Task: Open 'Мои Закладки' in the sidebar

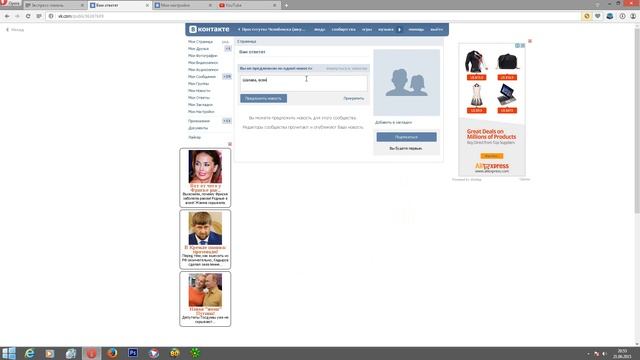Action: tap(200, 105)
